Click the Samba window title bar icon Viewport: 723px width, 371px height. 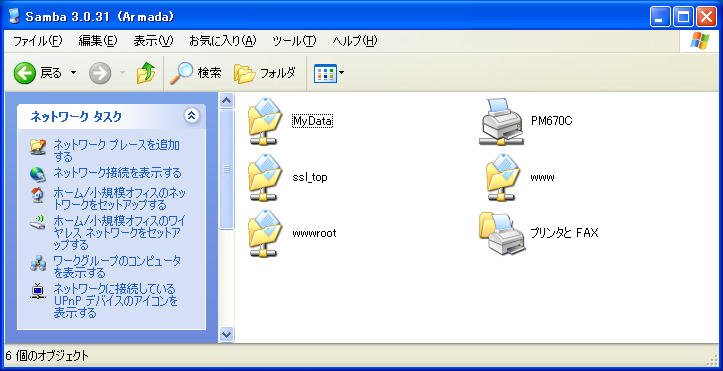click(x=14, y=17)
